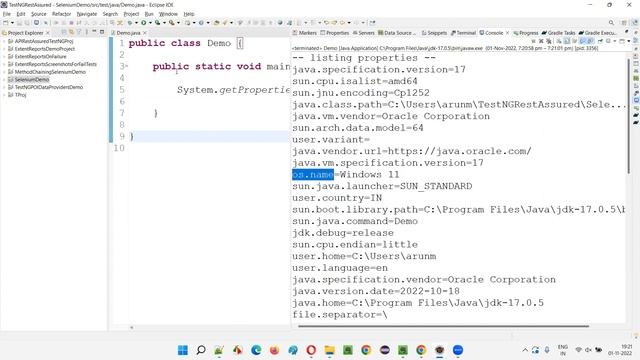Viewport: 640px width, 360px height.
Task: Click the External Tools run icon
Action: tap(172, 22)
